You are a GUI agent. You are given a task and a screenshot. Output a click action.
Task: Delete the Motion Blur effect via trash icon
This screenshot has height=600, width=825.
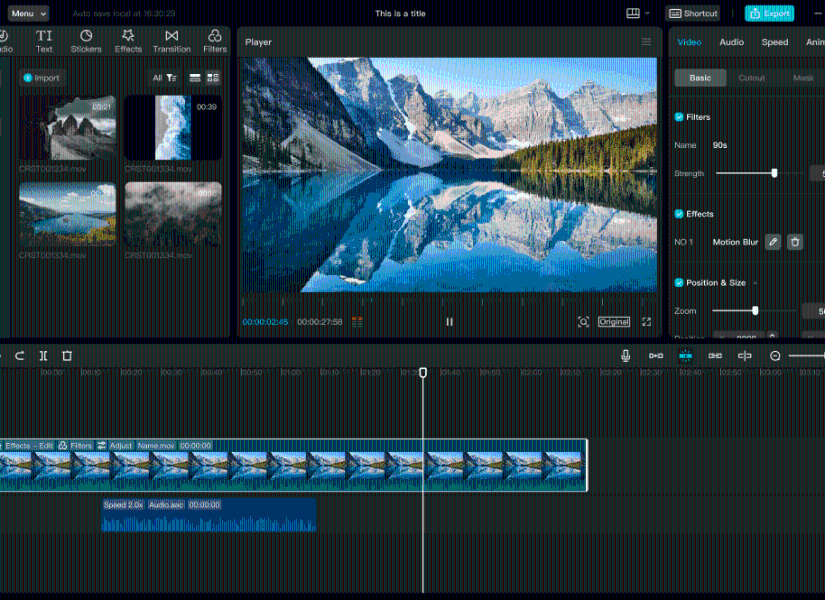pos(795,241)
